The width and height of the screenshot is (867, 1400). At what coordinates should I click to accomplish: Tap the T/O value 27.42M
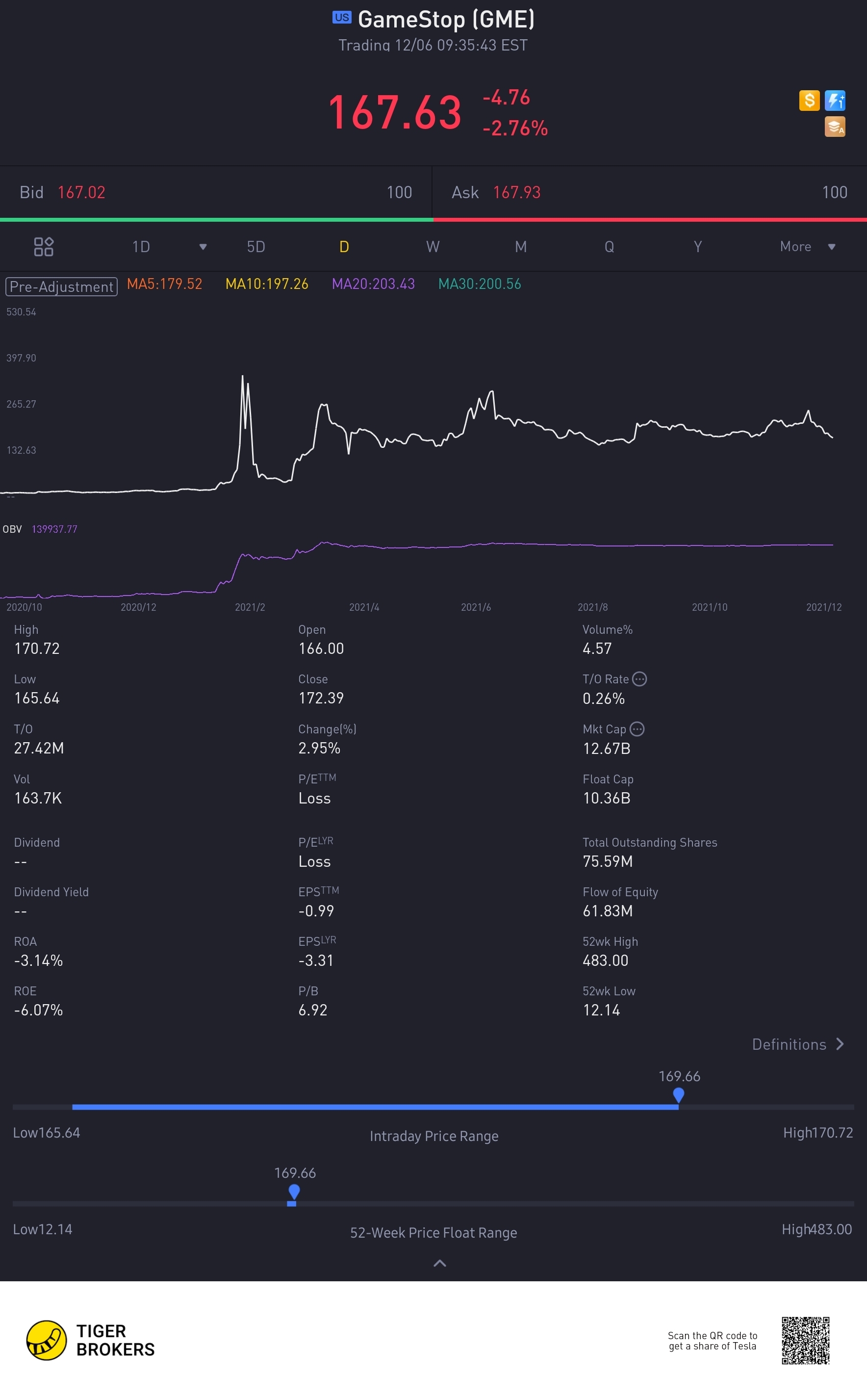39,748
